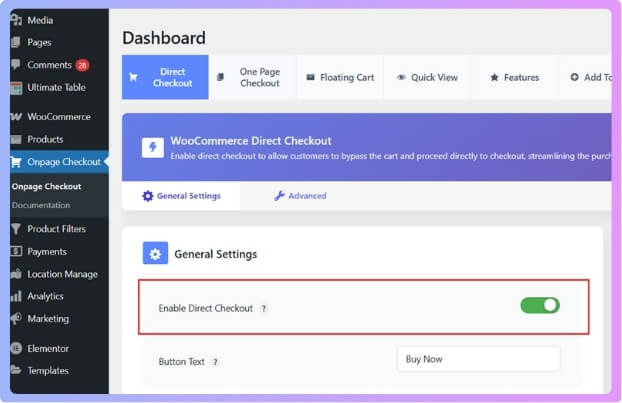Click the Templates folder icon
The image size is (622, 403).
coord(16,370)
